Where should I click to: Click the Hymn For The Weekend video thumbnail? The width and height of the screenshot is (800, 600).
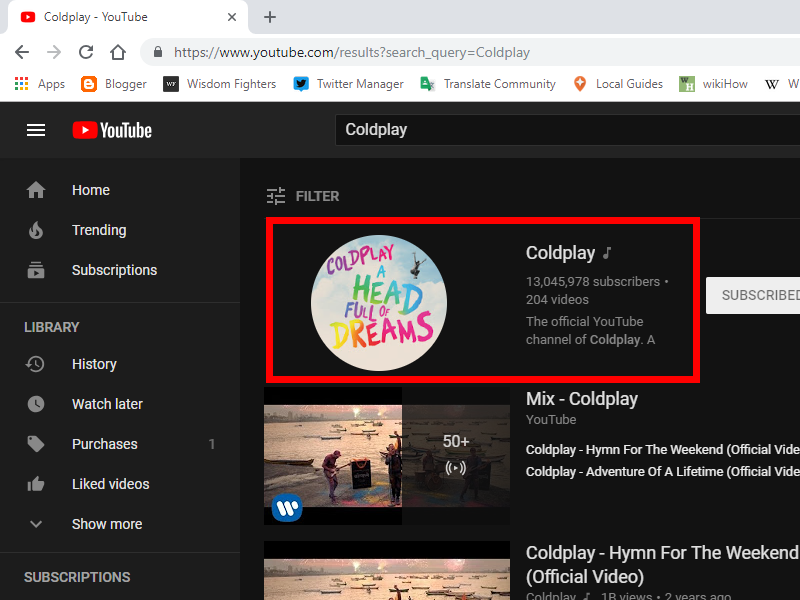coord(387,570)
